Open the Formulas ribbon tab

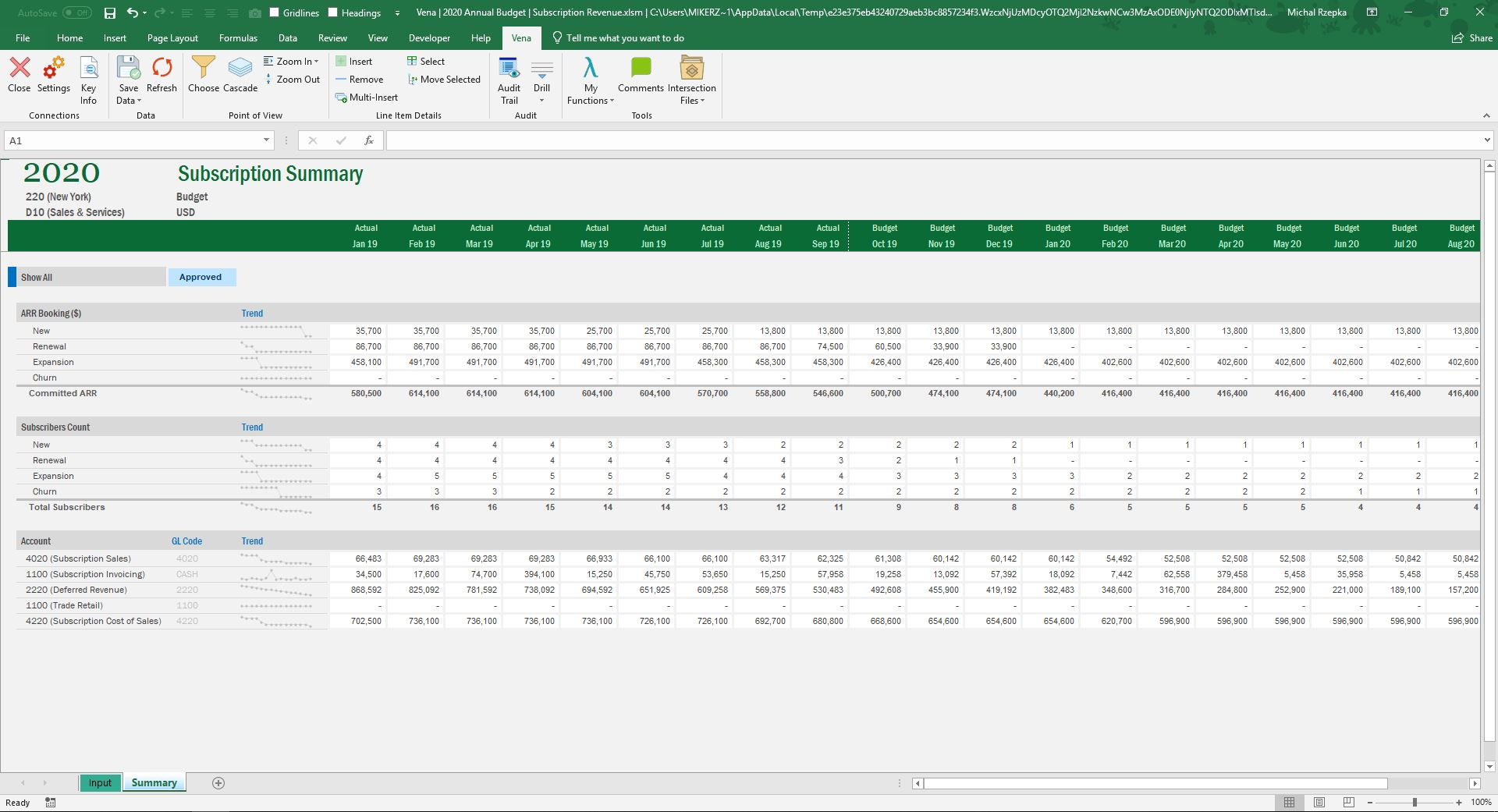pos(238,38)
